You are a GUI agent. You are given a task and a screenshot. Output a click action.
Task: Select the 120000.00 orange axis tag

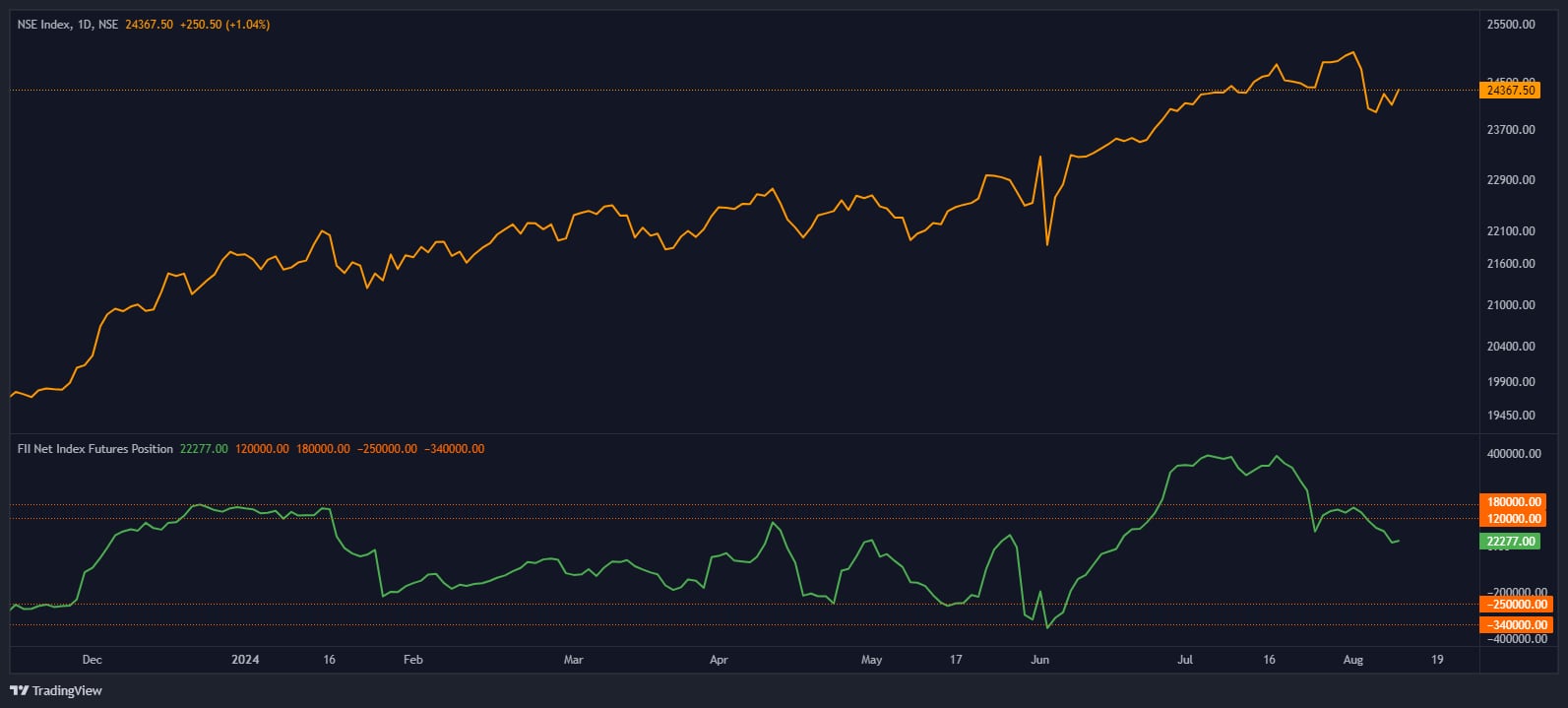[1513, 519]
